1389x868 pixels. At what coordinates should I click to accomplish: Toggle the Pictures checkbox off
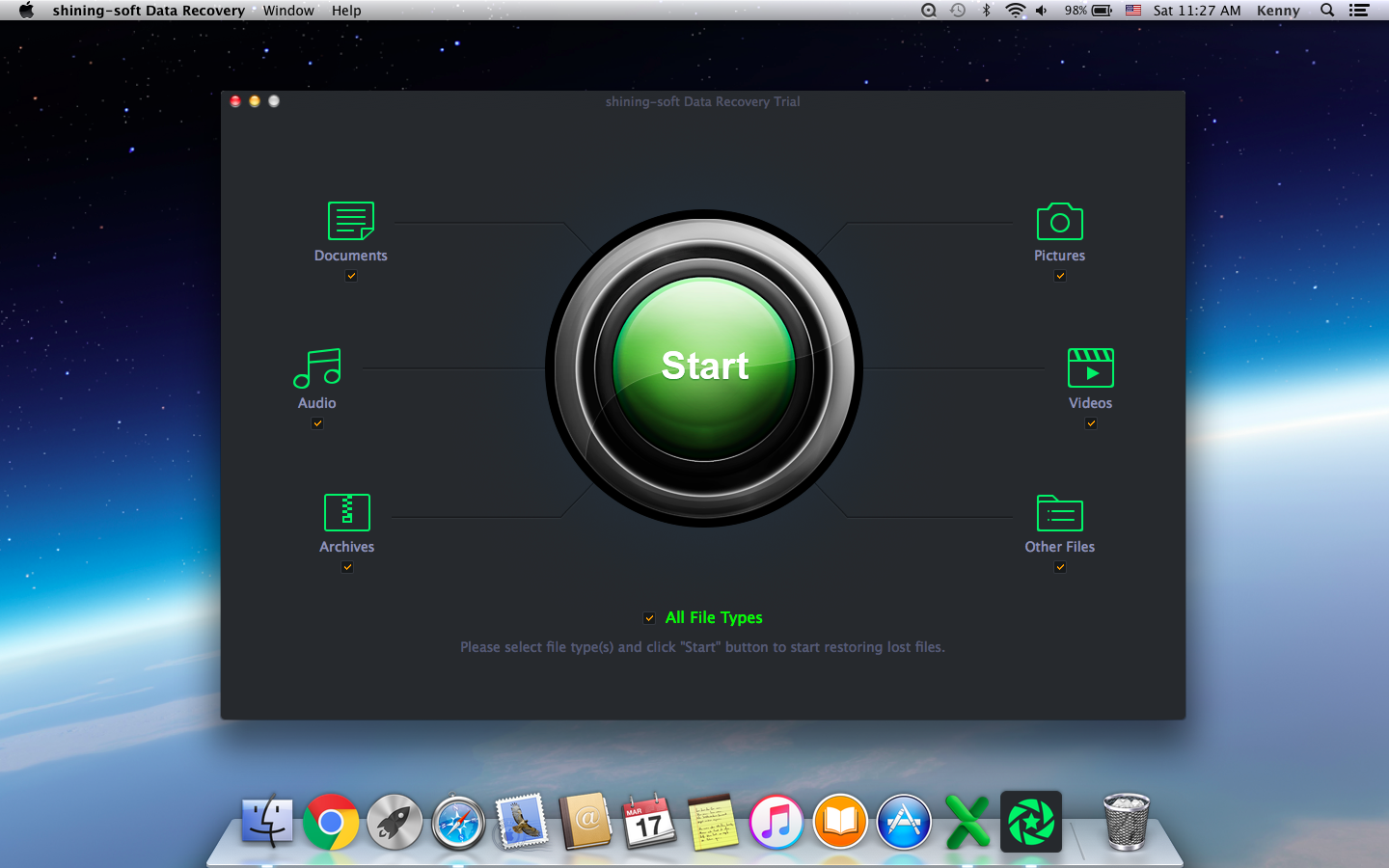1060,276
